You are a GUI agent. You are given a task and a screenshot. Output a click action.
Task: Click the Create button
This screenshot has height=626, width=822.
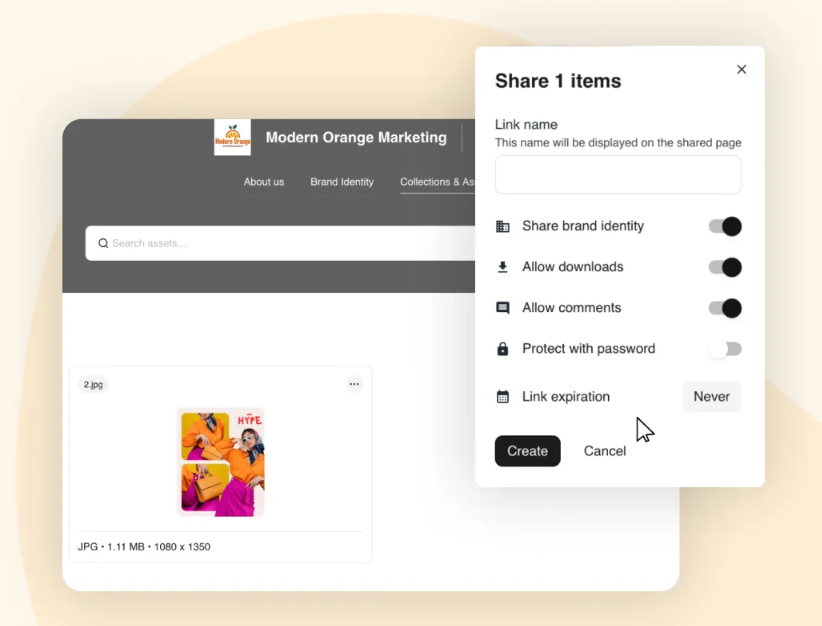(x=527, y=451)
